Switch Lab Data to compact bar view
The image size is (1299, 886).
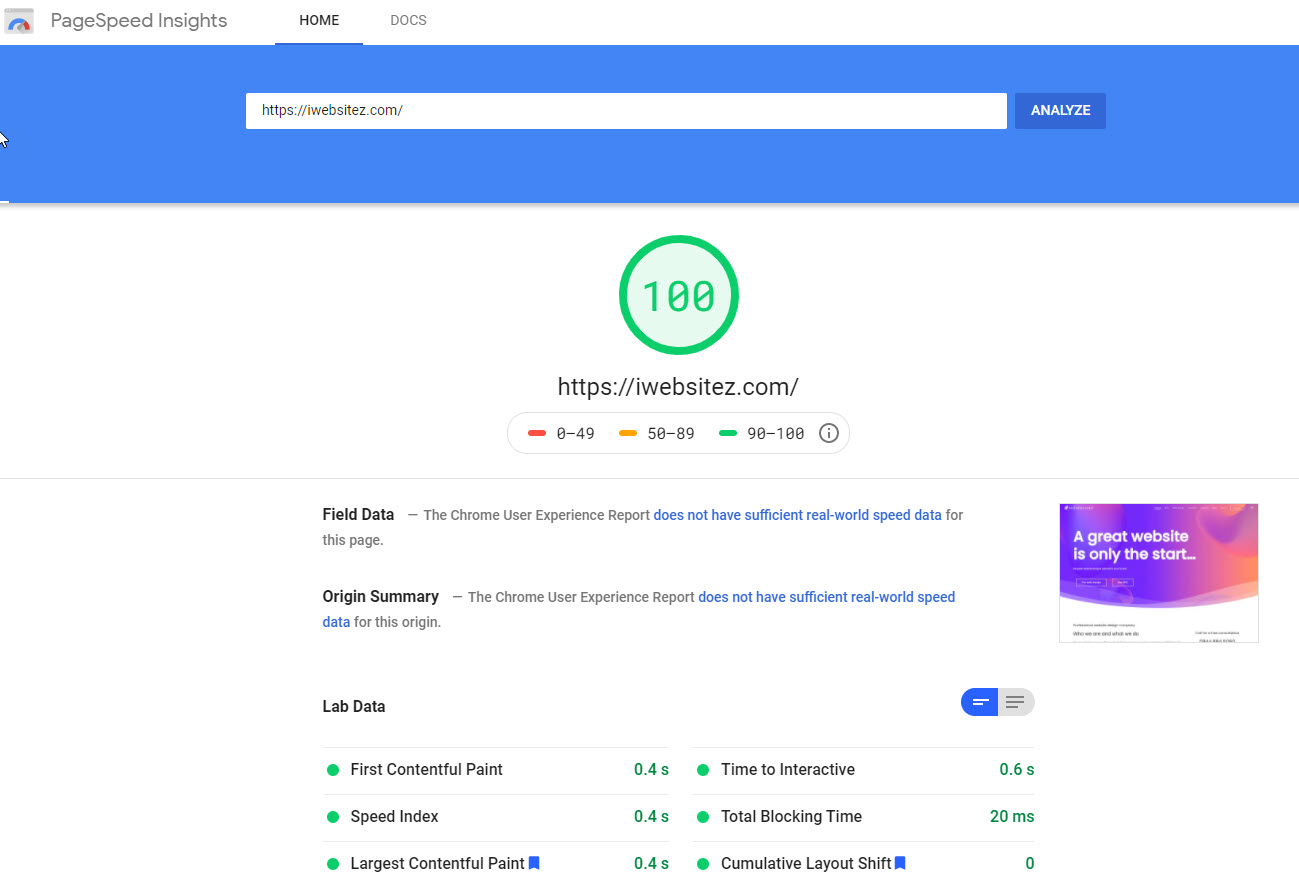click(x=980, y=702)
